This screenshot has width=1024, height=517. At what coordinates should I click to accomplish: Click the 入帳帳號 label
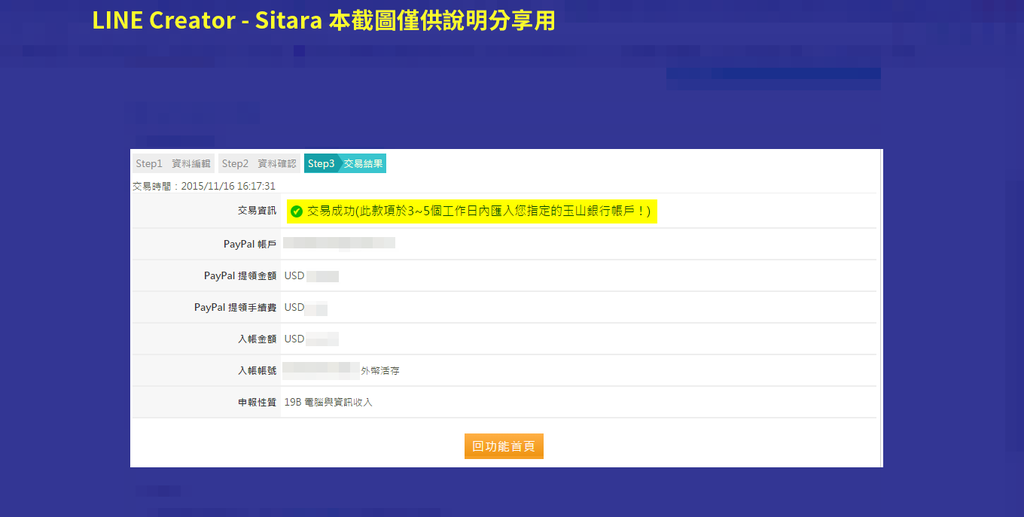click(x=257, y=371)
